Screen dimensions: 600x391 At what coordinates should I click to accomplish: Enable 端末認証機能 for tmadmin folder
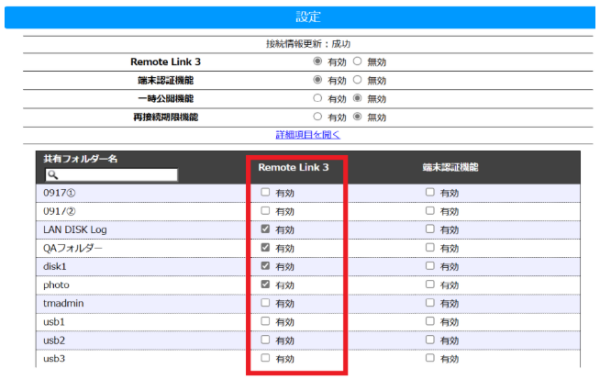430,303
